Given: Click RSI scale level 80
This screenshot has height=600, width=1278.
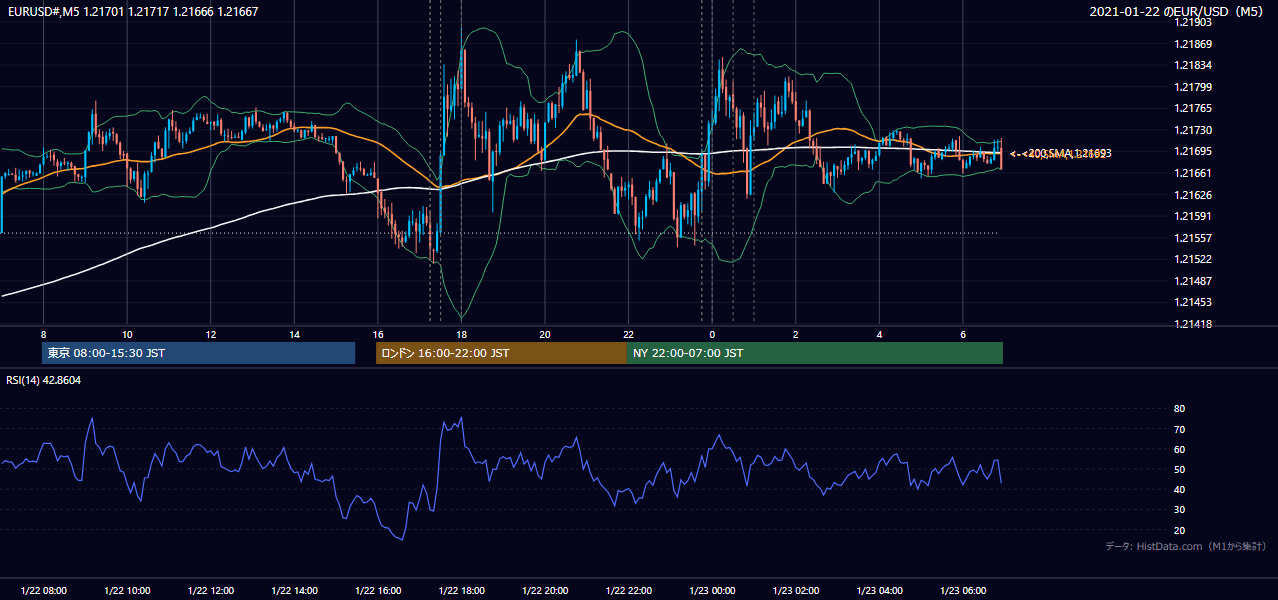Looking at the screenshot, I should [x=1180, y=409].
